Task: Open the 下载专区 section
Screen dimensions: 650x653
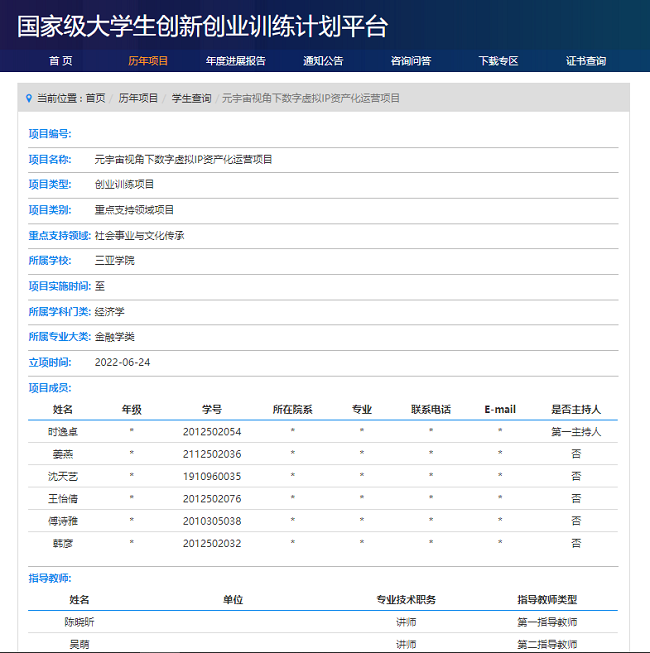Action: click(498, 61)
